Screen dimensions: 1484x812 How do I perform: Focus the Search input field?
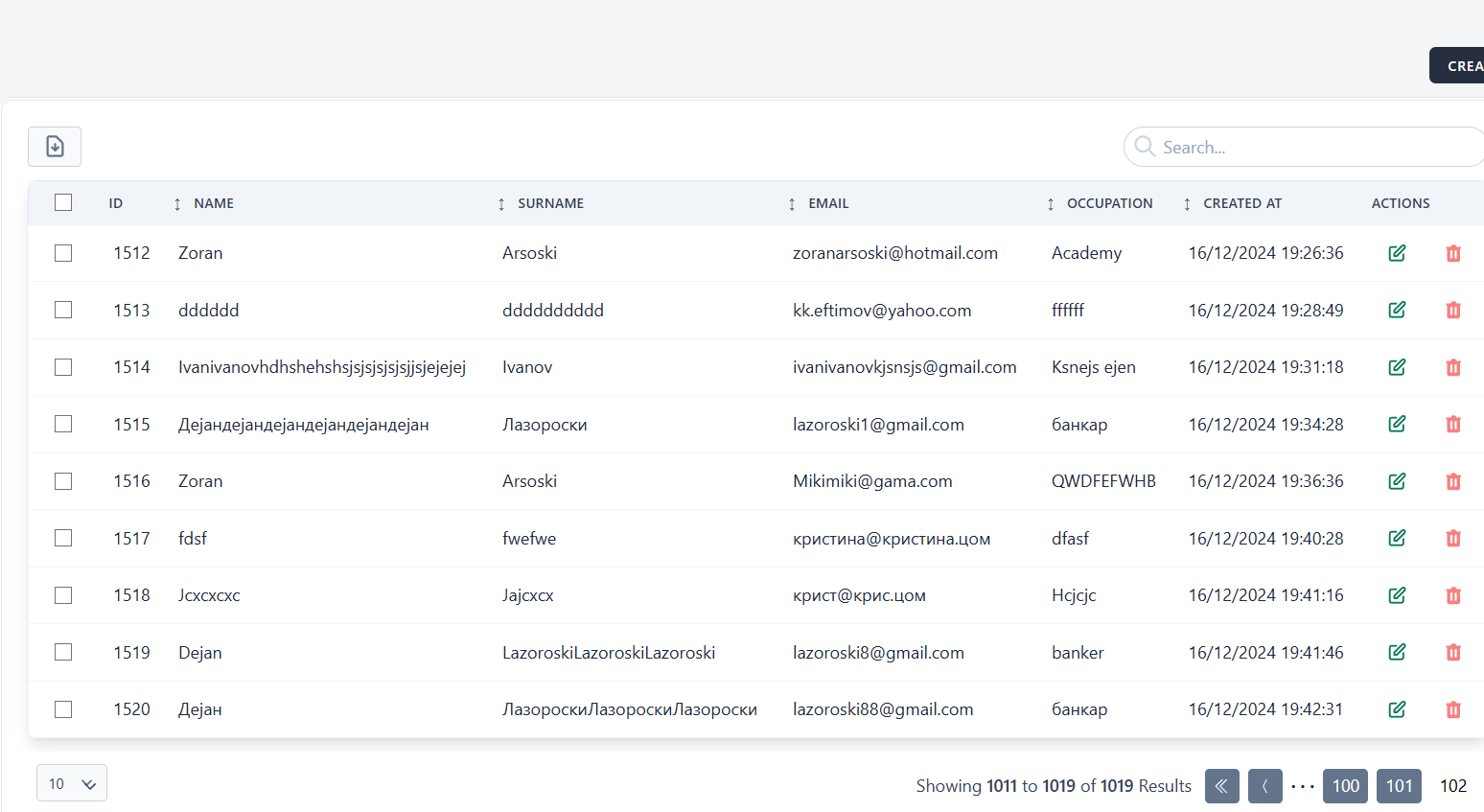point(1313,148)
